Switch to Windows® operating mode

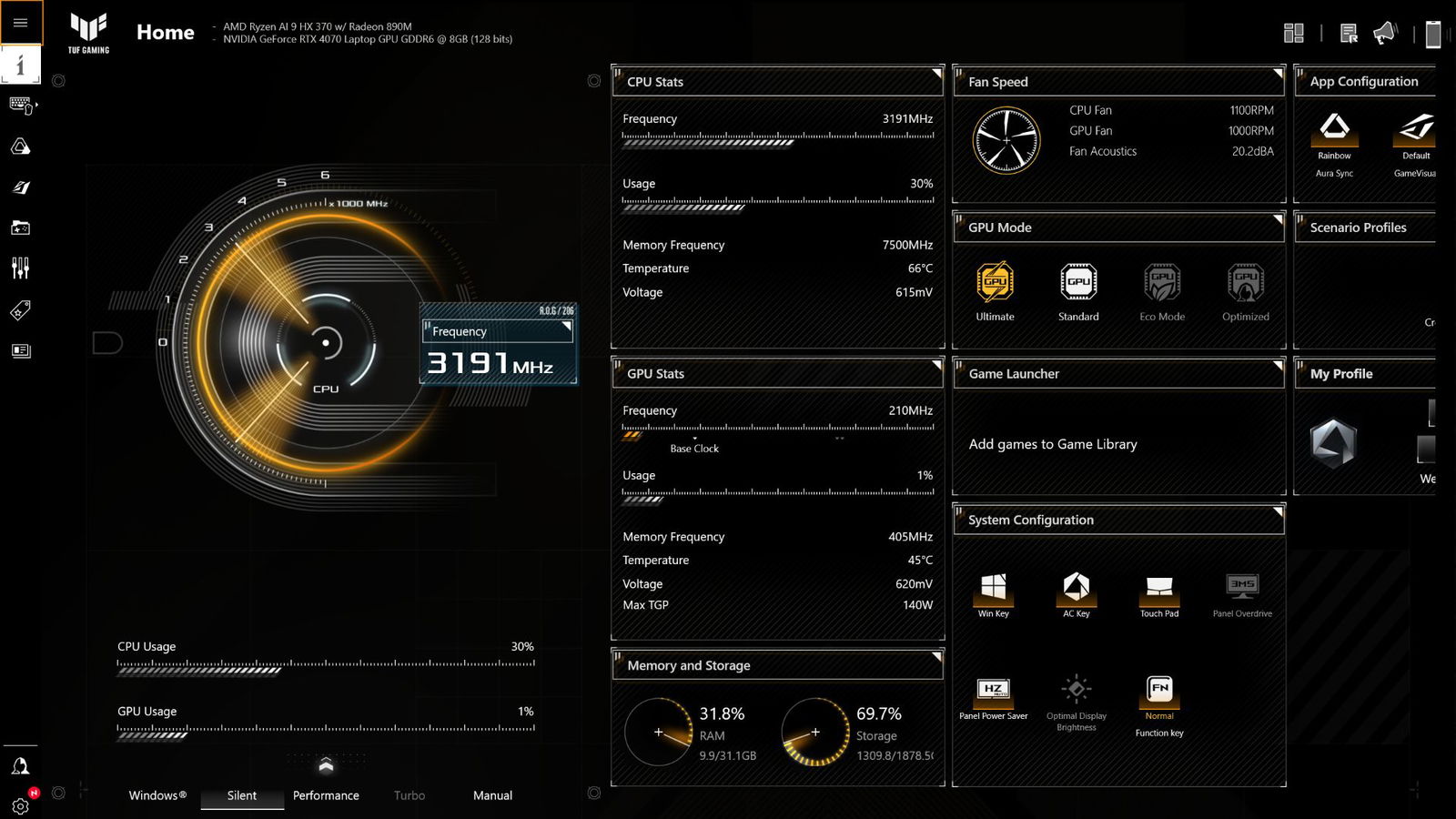(157, 795)
